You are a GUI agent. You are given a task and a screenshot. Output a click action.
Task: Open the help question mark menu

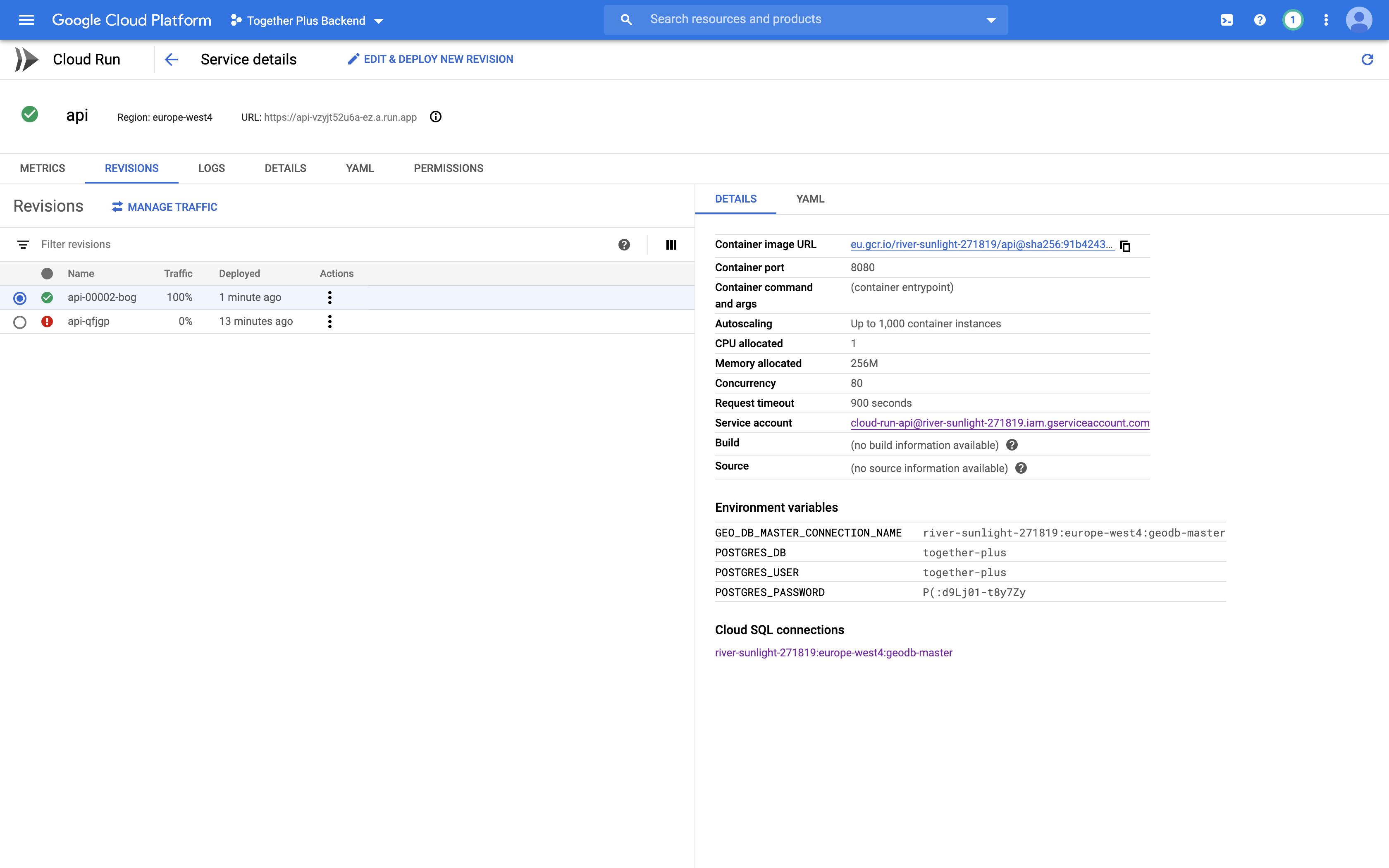tap(1260, 20)
